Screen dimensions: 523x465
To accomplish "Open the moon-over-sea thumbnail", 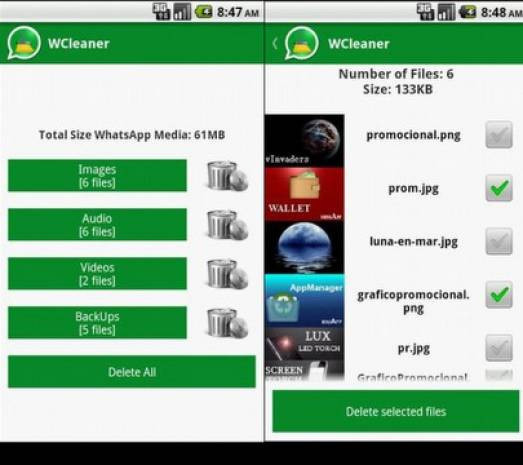I will [x=305, y=247].
